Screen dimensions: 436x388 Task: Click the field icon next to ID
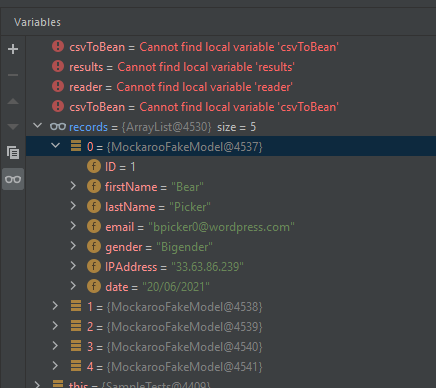click(94, 166)
